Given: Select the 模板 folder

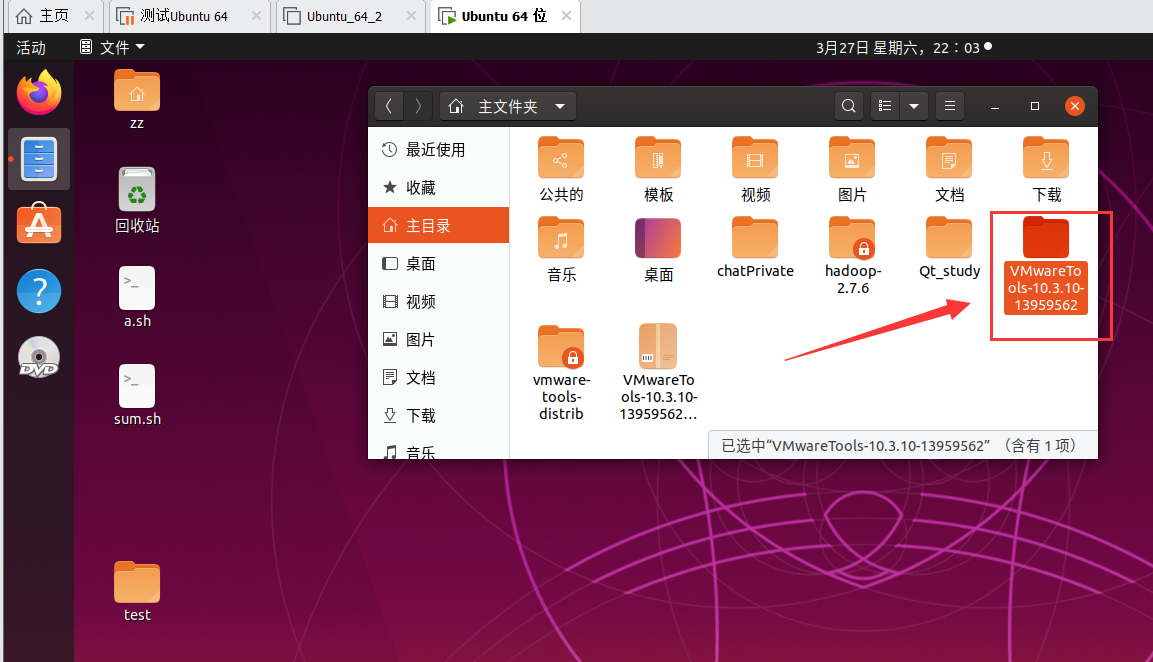Looking at the screenshot, I should 658,170.
